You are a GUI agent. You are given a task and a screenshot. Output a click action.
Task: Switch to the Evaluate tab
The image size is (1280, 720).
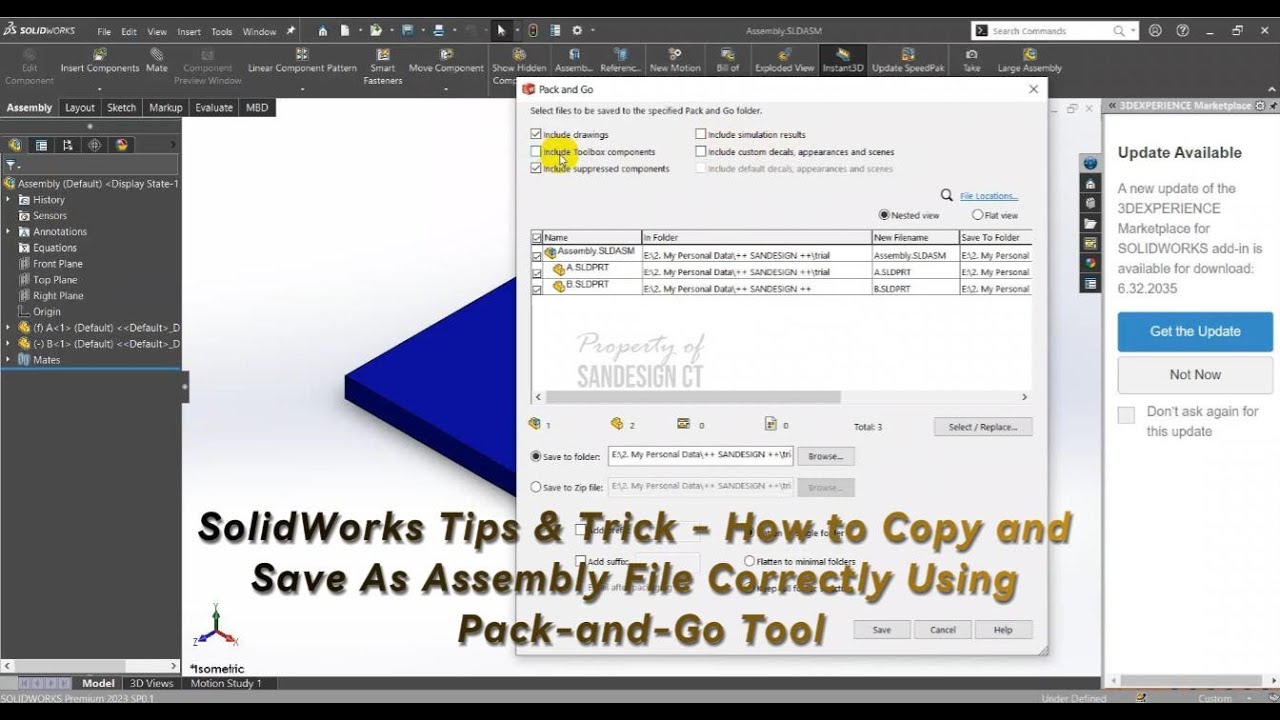tap(213, 108)
